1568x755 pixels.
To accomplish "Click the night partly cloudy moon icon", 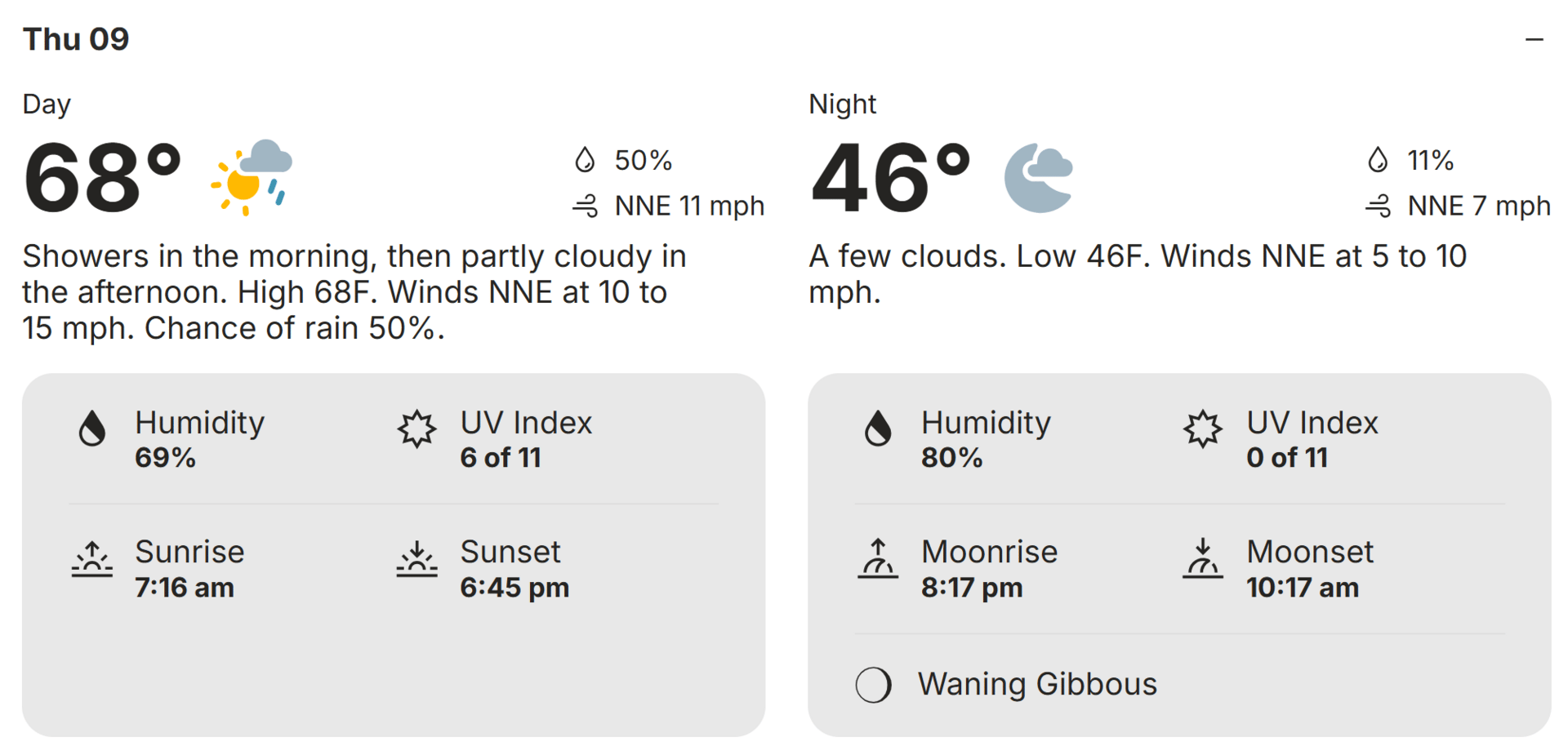I will point(1038,178).
